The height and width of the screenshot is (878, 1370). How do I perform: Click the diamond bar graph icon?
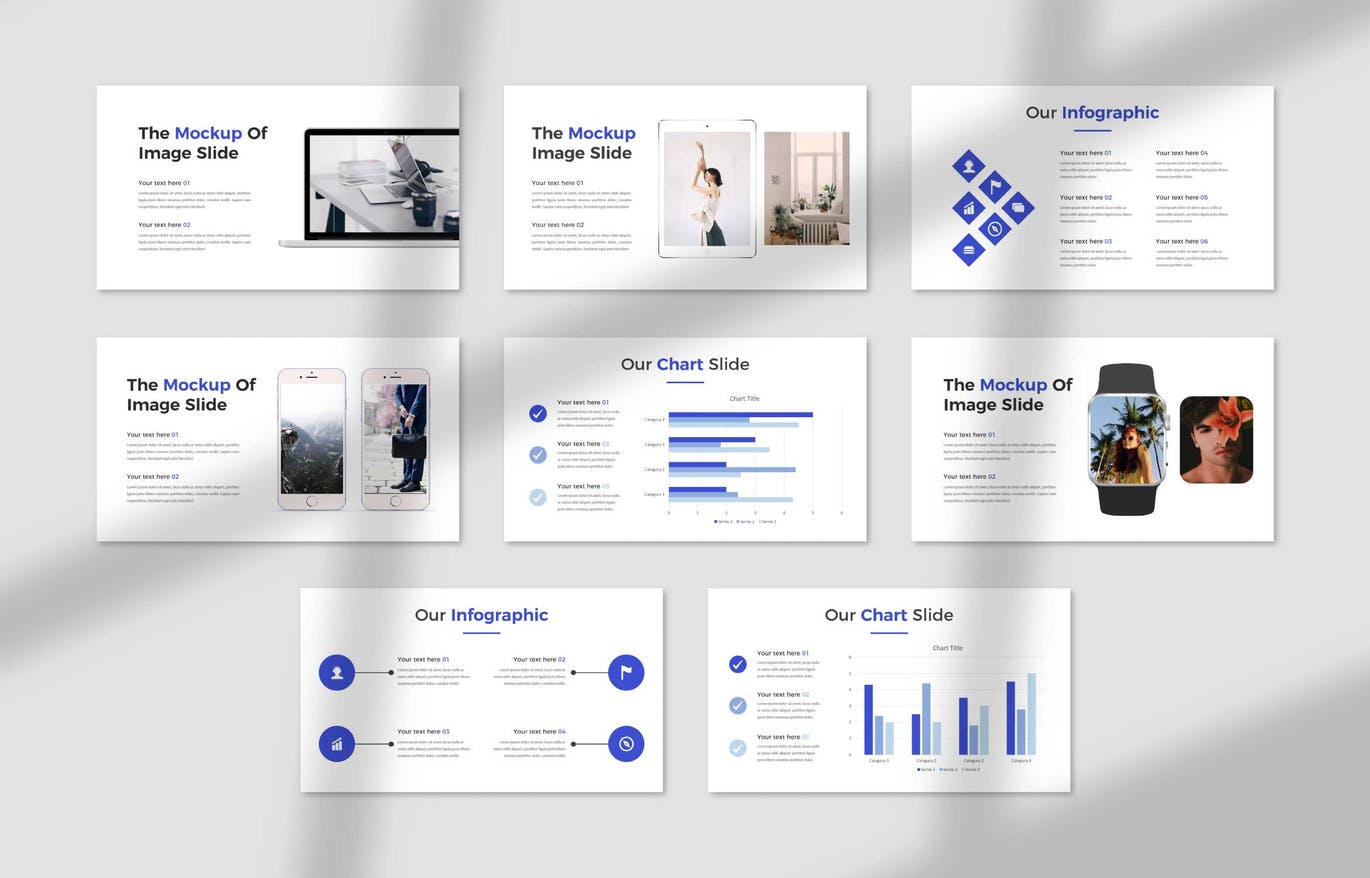pos(968,208)
